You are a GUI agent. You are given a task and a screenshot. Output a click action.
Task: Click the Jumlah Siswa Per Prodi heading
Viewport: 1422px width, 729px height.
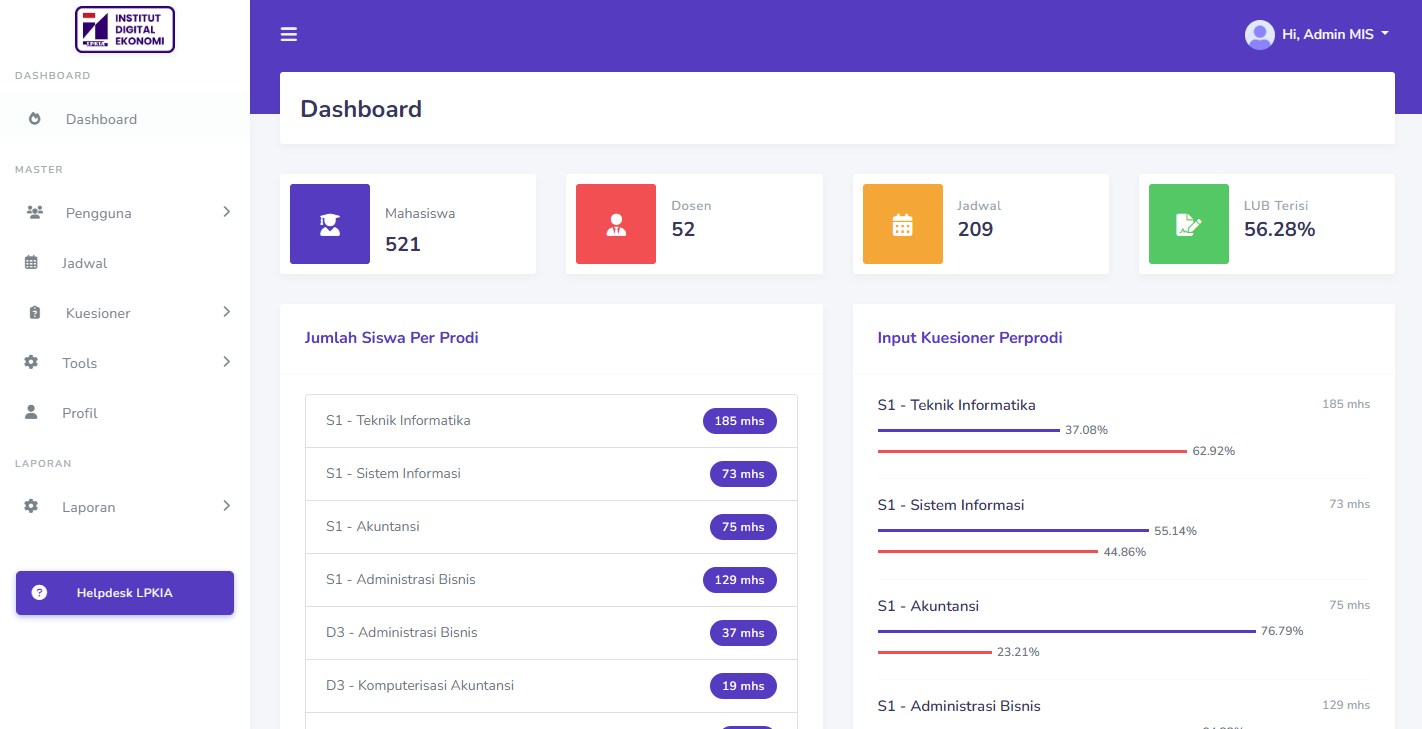click(392, 338)
